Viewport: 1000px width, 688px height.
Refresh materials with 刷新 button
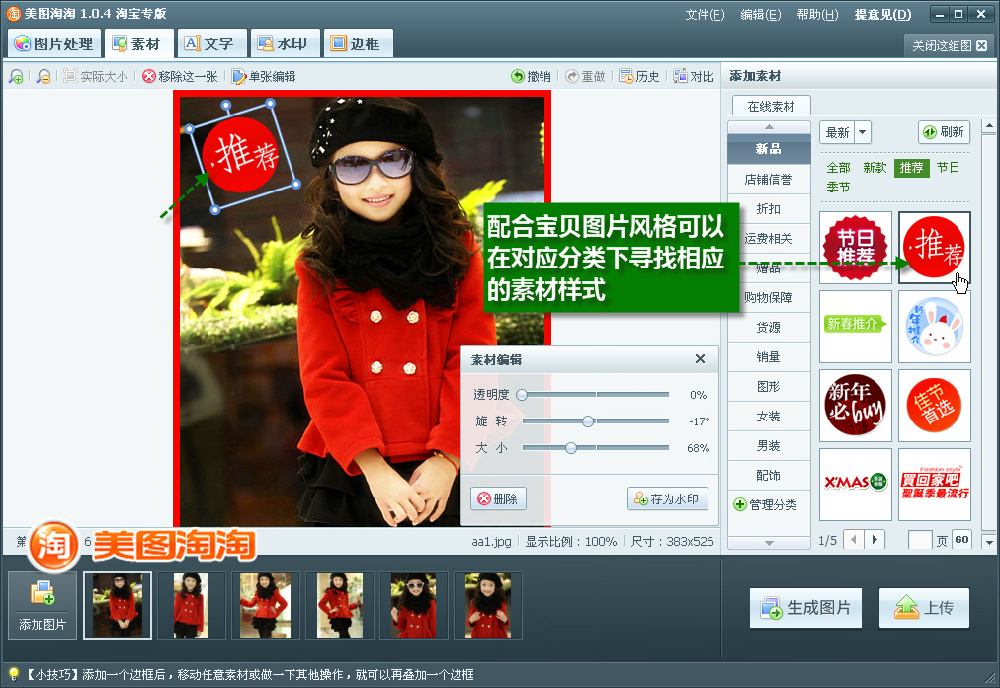tap(944, 132)
